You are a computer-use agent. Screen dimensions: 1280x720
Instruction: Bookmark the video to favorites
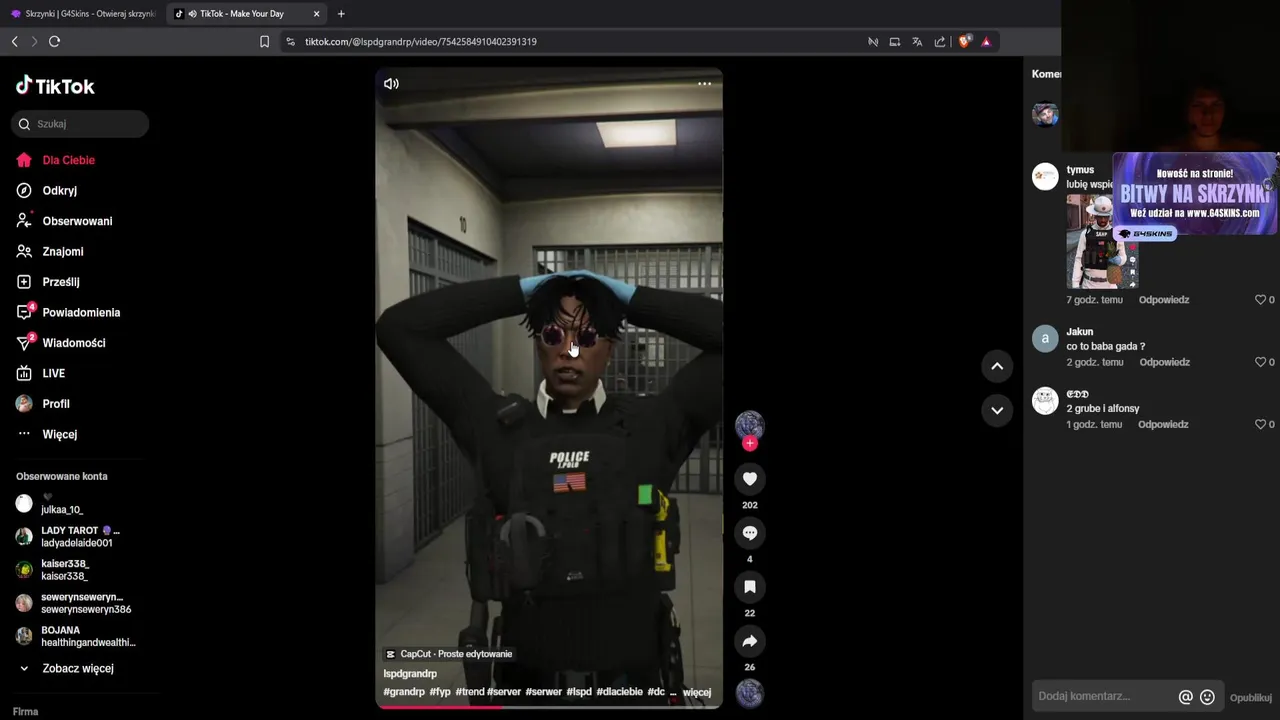coord(750,587)
